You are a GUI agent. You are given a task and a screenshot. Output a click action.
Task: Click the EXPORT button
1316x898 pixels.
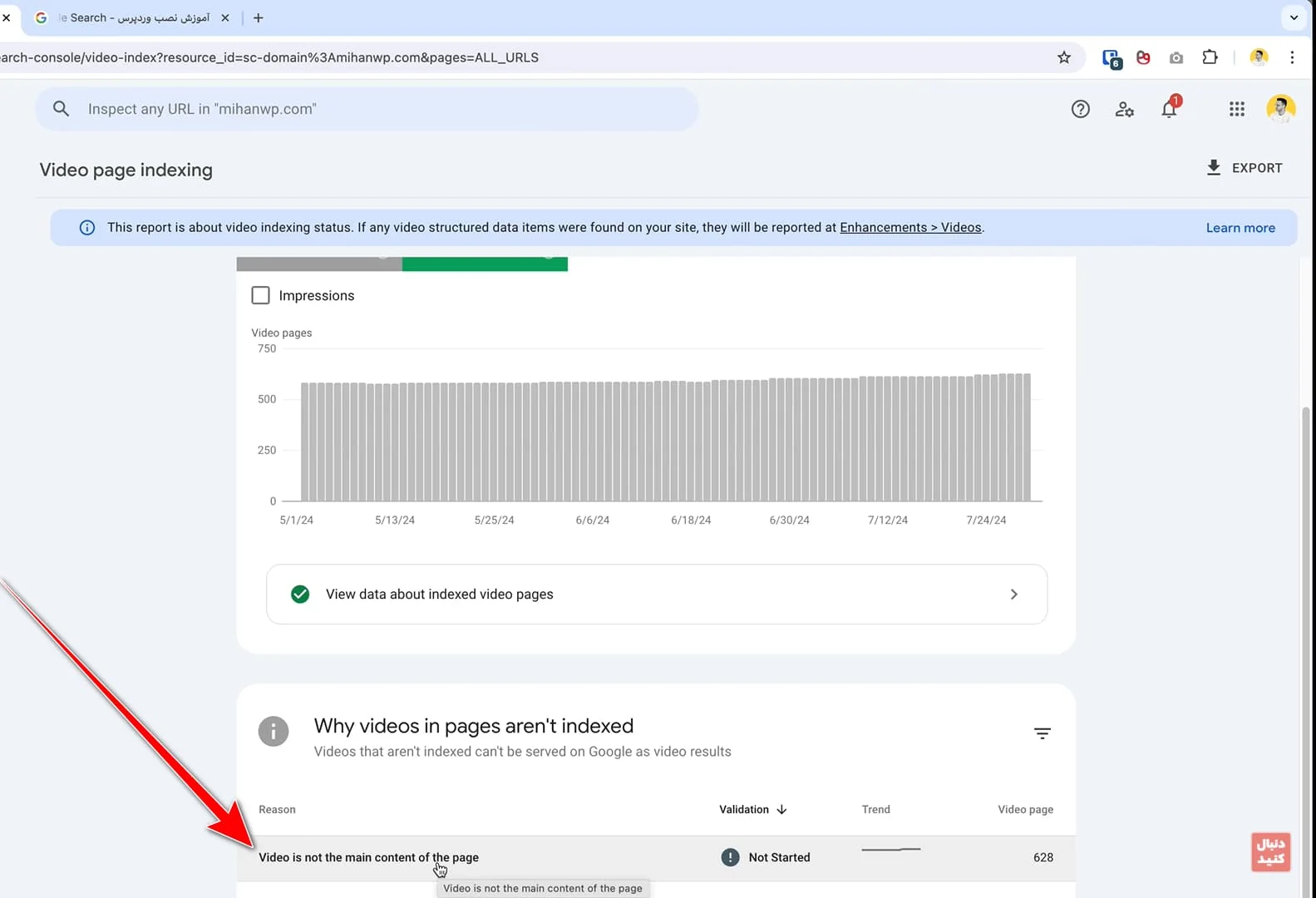[x=1244, y=168]
